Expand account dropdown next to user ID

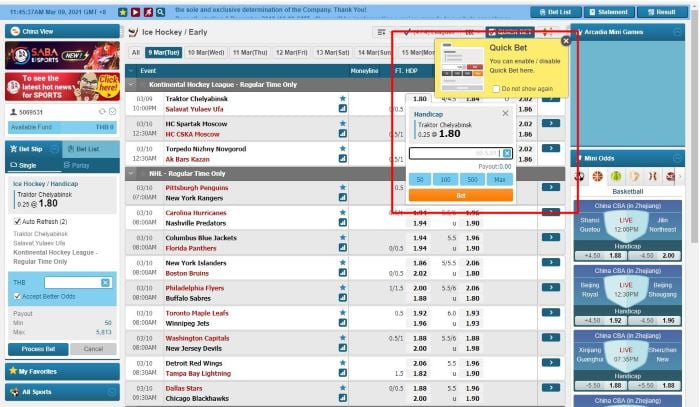tap(112, 112)
